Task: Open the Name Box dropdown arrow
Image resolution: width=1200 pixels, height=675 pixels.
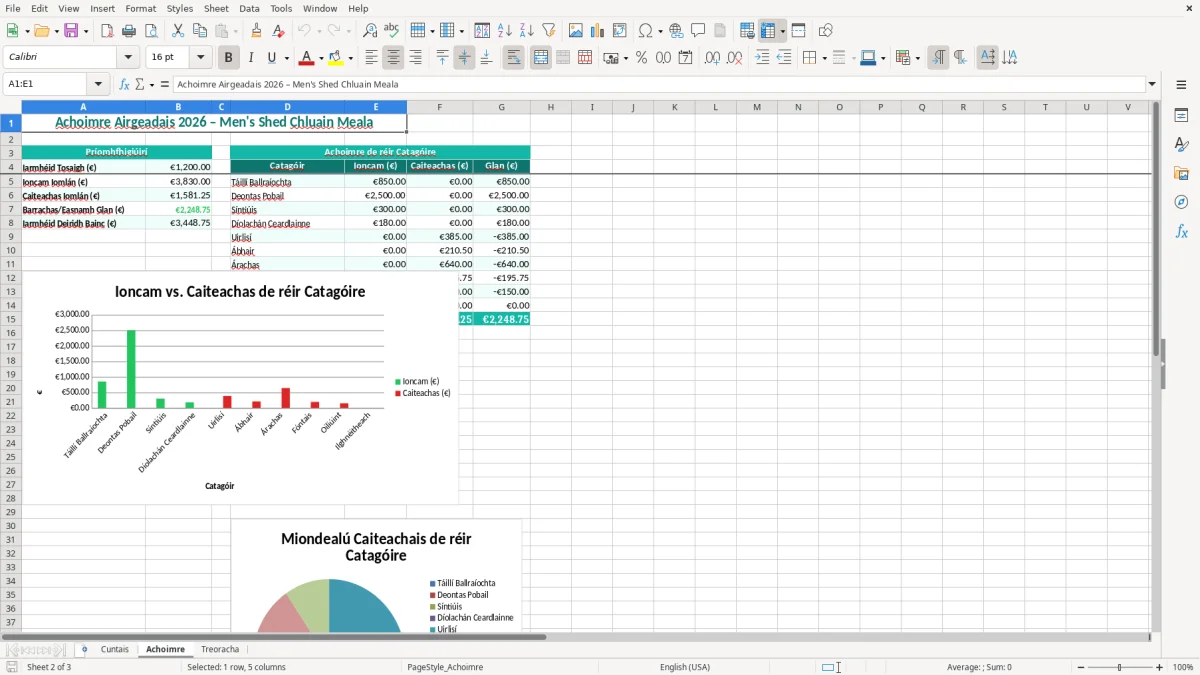Action: pyautogui.click(x=98, y=85)
